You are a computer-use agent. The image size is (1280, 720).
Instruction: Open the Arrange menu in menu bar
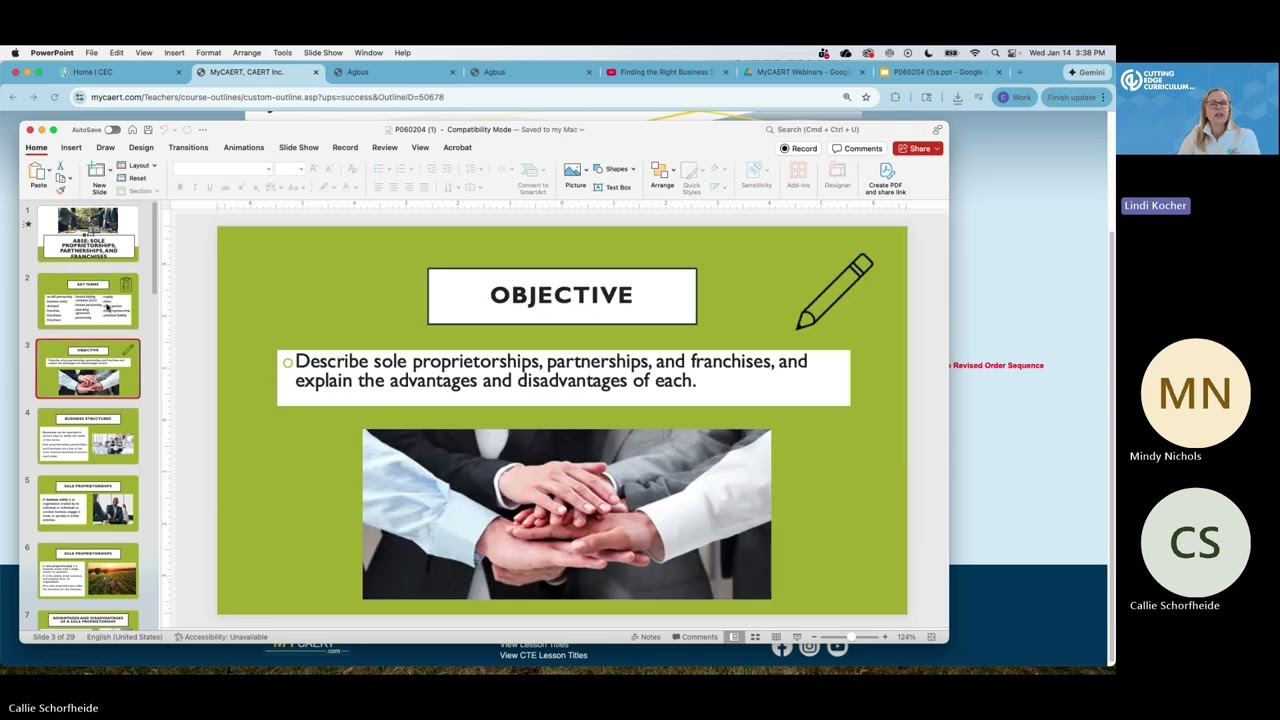247,53
